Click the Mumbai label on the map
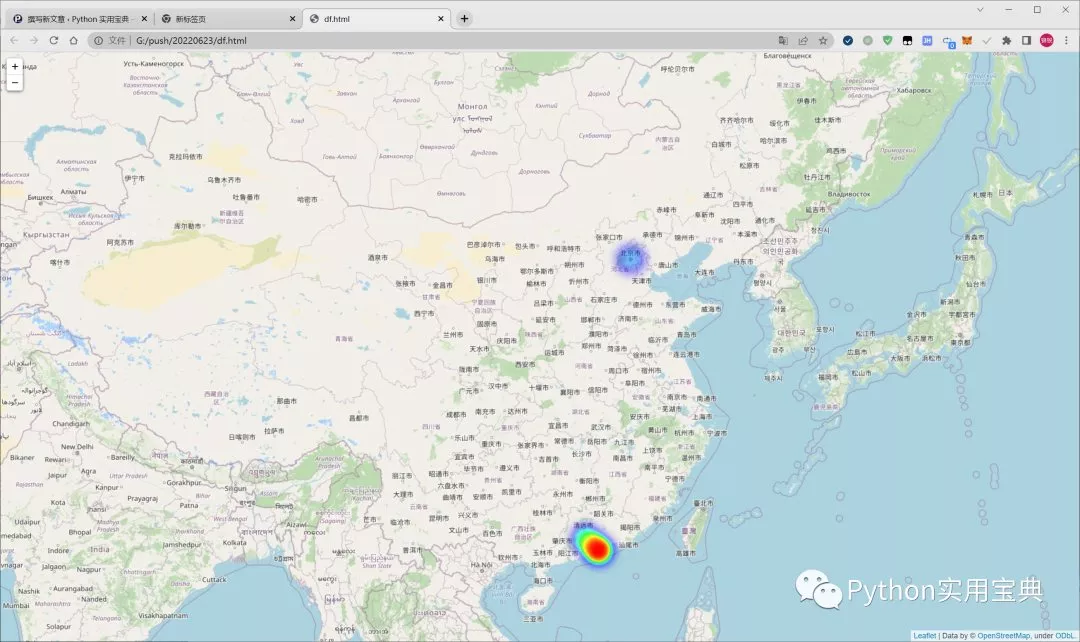The height and width of the screenshot is (642, 1080). pyautogui.click(x=16, y=605)
